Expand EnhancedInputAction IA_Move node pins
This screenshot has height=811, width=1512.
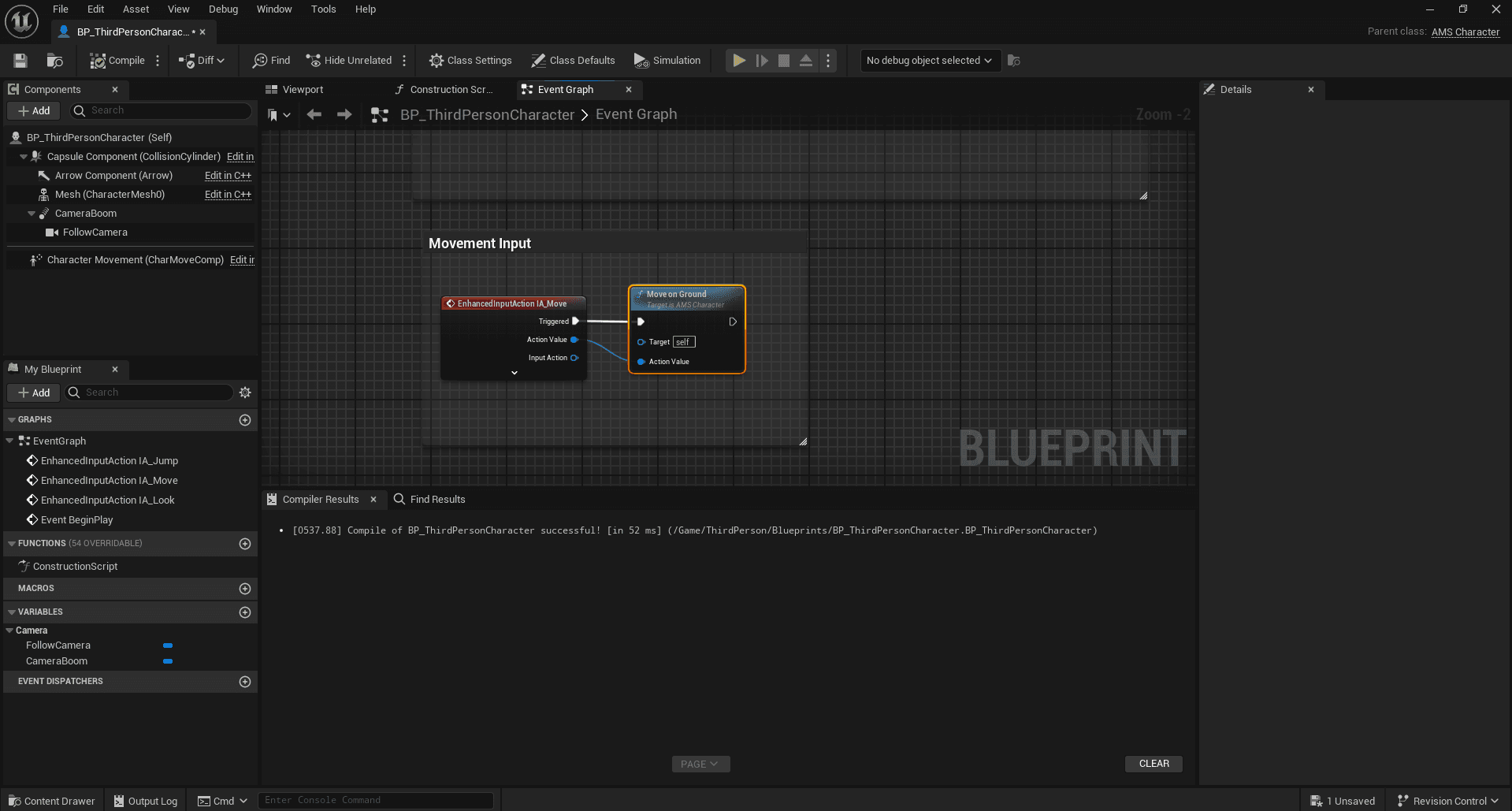point(515,373)
